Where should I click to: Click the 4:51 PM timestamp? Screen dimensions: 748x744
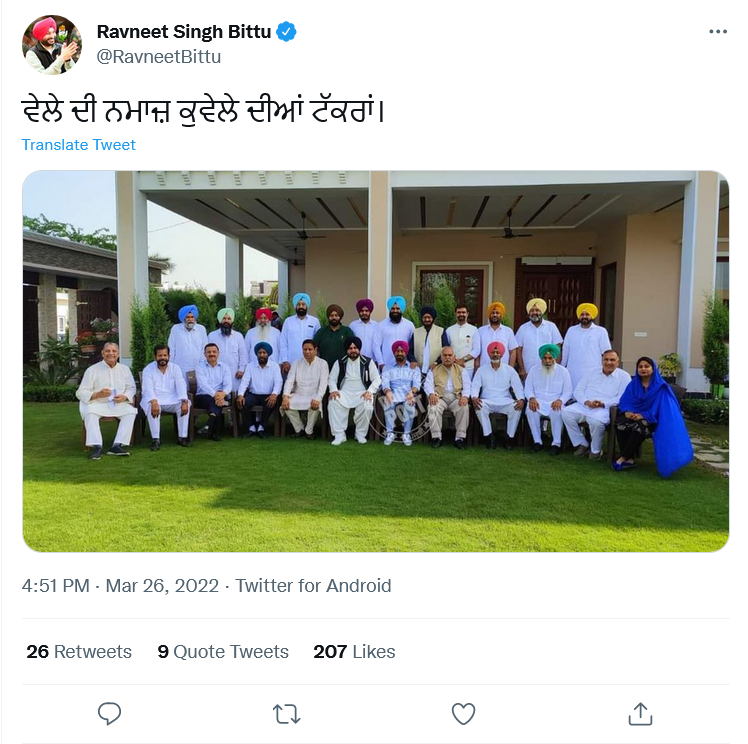pyautogui.click(x=56, y=586)
